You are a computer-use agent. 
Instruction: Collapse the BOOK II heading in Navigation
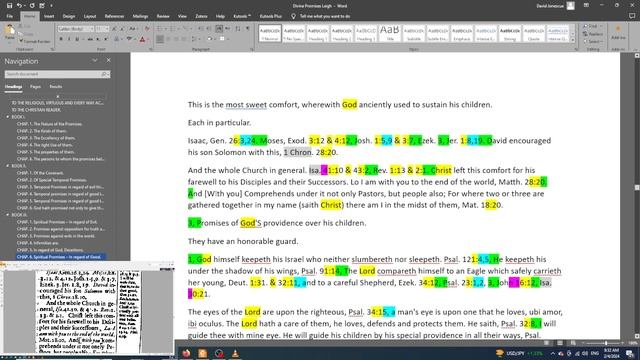click(x=8, y=166)
